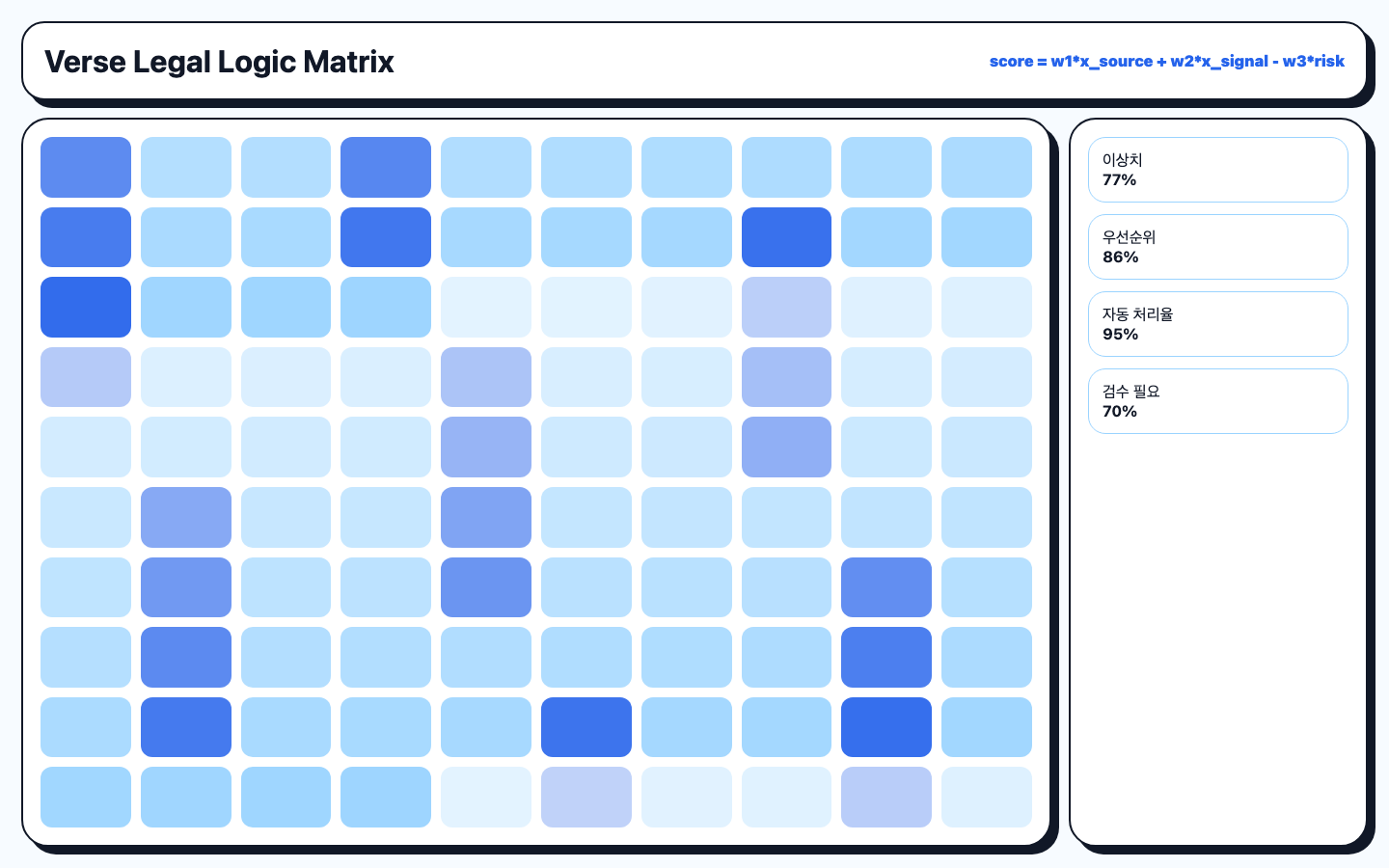Click the 70% value
1389x868 pixels.
(x=1119, y=412)
